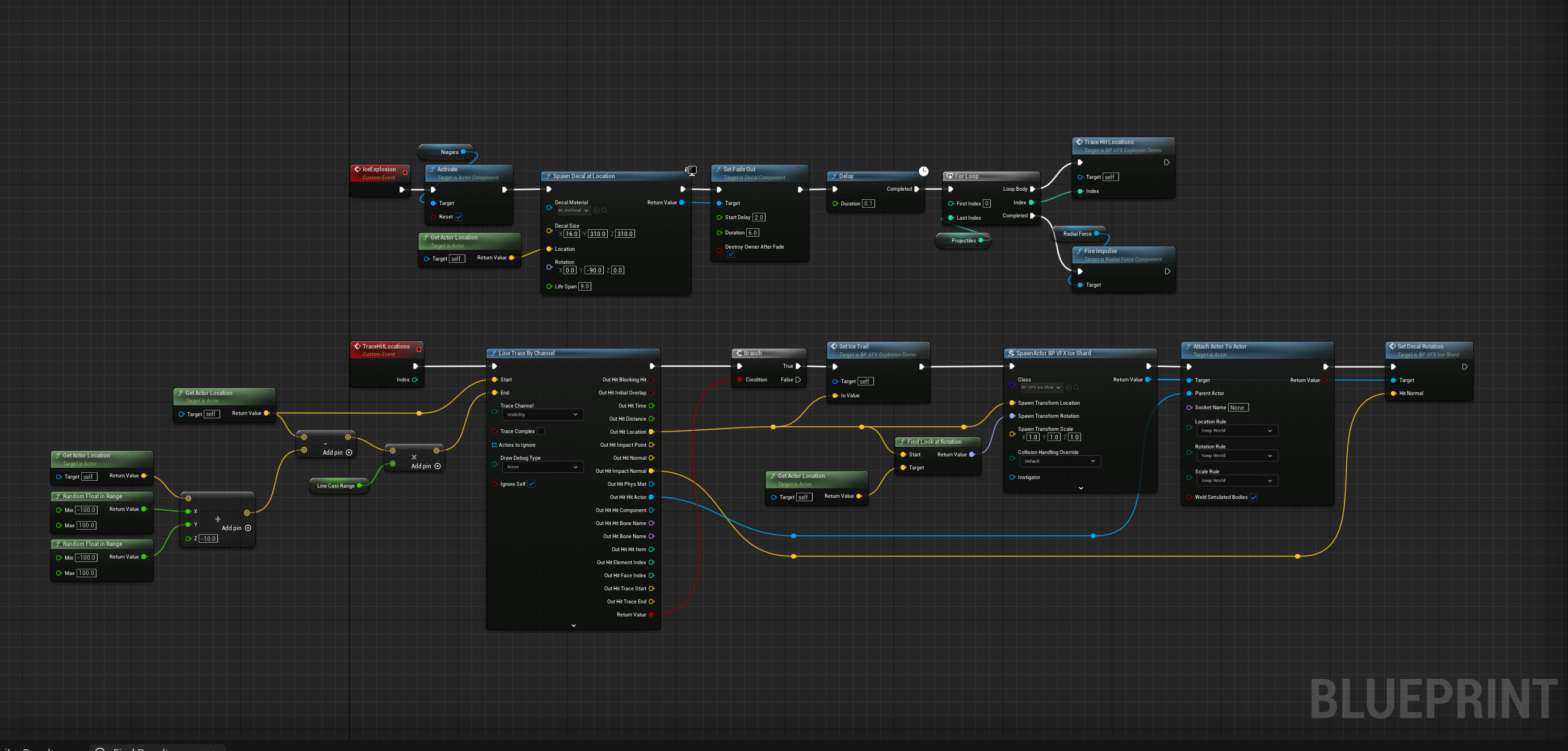Click the Decal Size X field showing 16.0
The height and width of the screenshot is (751, 1568).
[x=571, y=234]
